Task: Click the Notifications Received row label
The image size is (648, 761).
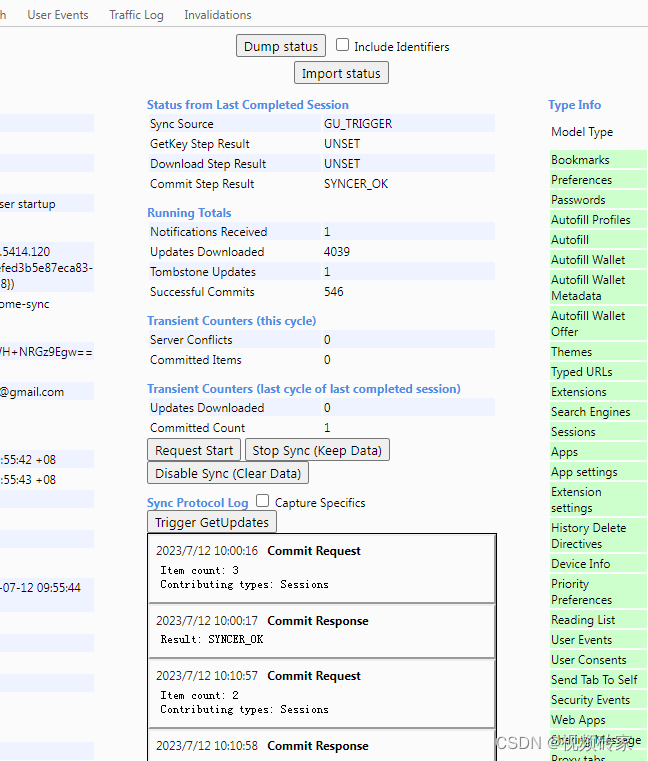Action: point(208,232)
